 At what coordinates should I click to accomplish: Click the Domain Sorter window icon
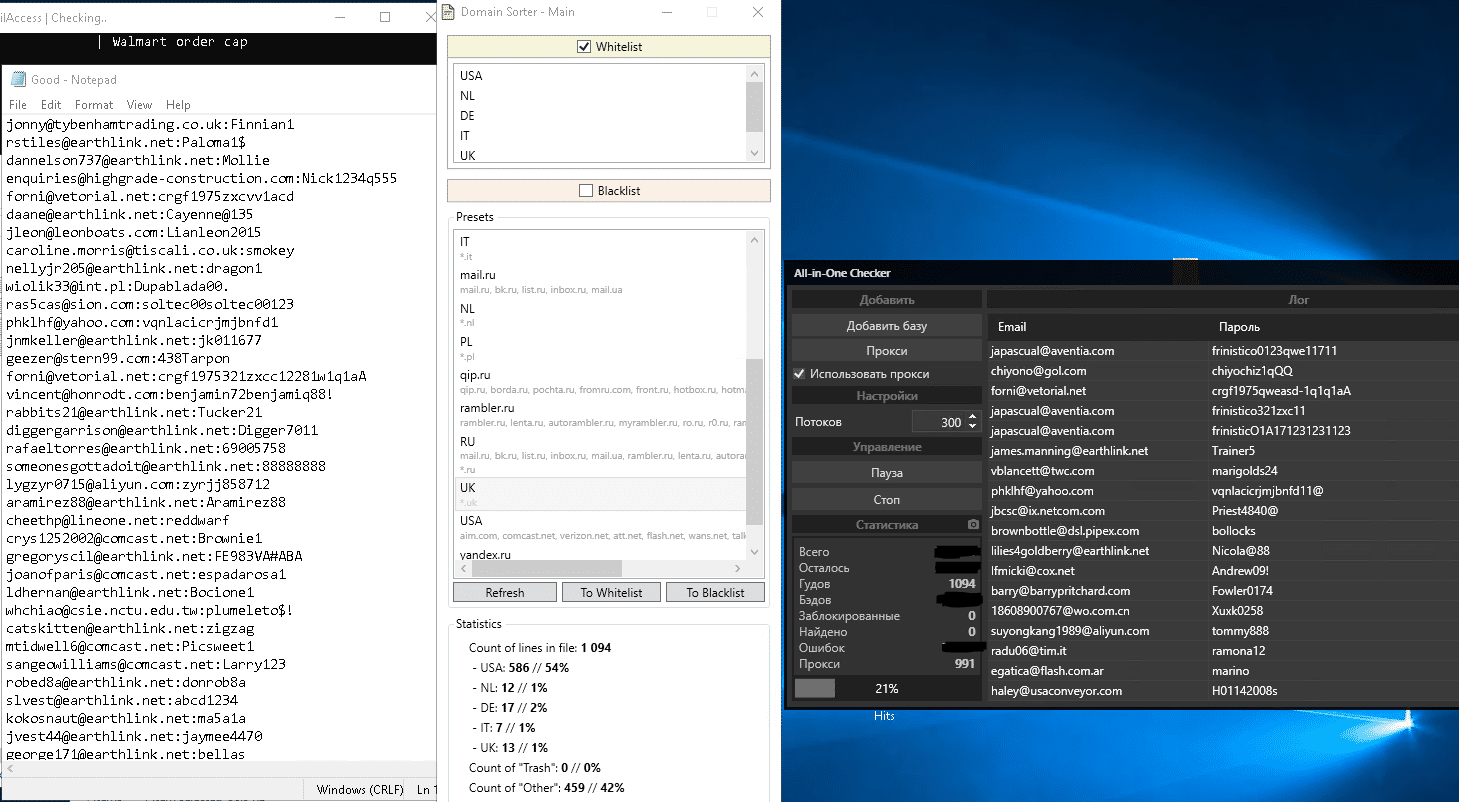447,13
